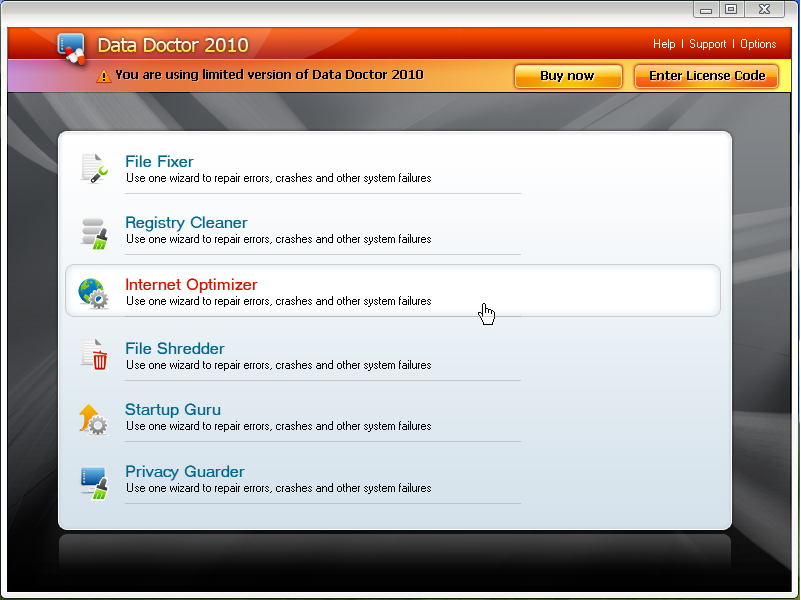Click the Internet Optimizer globe gear icon
The height and width of the screenshot is (600, 801).
[93, 293]
